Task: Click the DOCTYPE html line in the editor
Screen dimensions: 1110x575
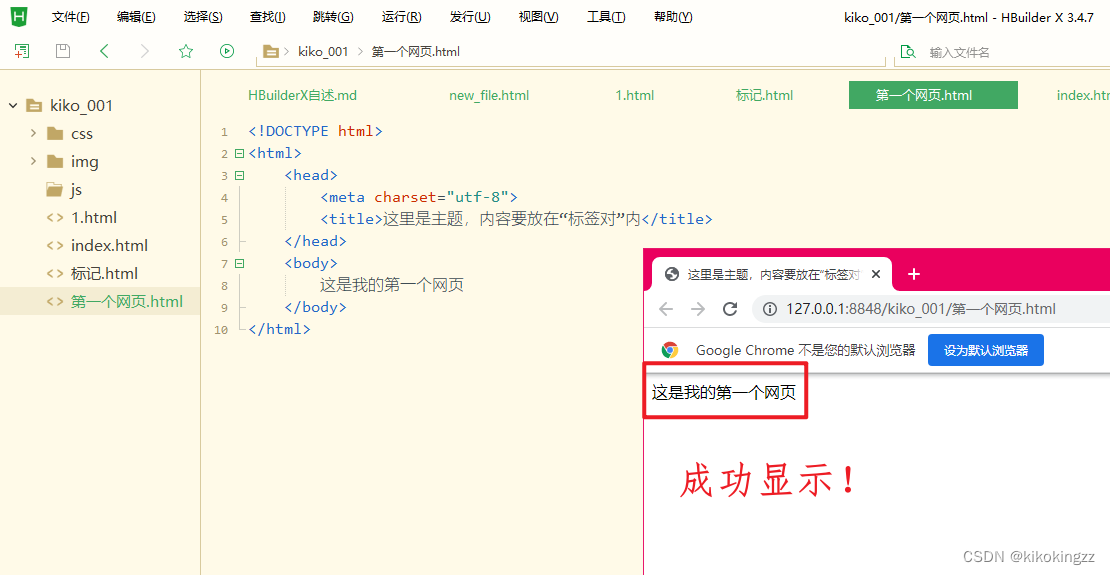Action: tap(316, 131)
